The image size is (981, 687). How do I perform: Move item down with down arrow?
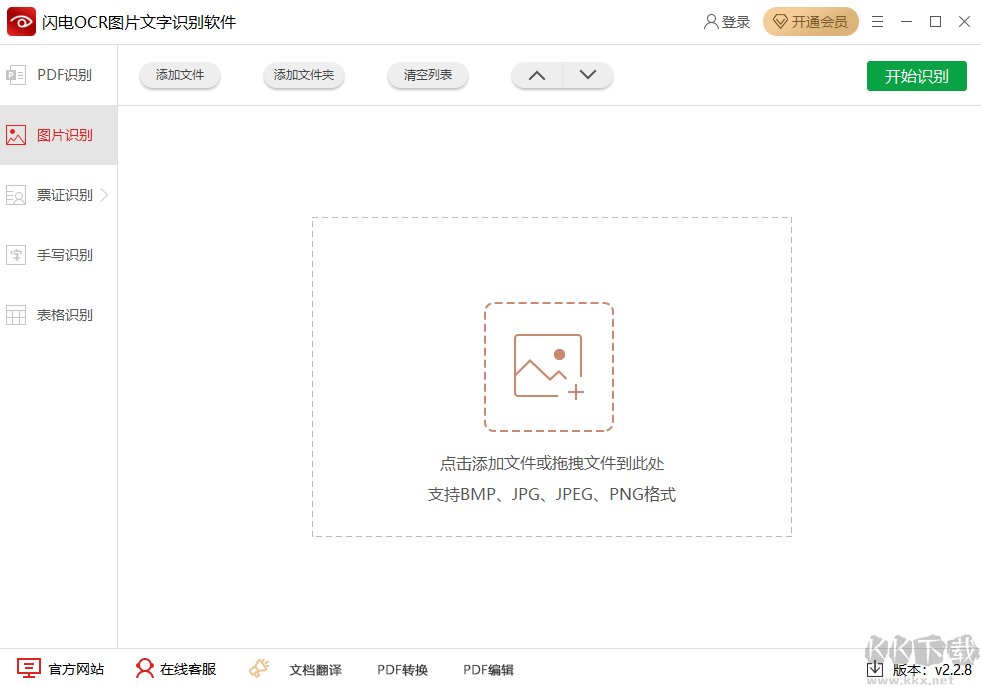(x=588, y=75)
